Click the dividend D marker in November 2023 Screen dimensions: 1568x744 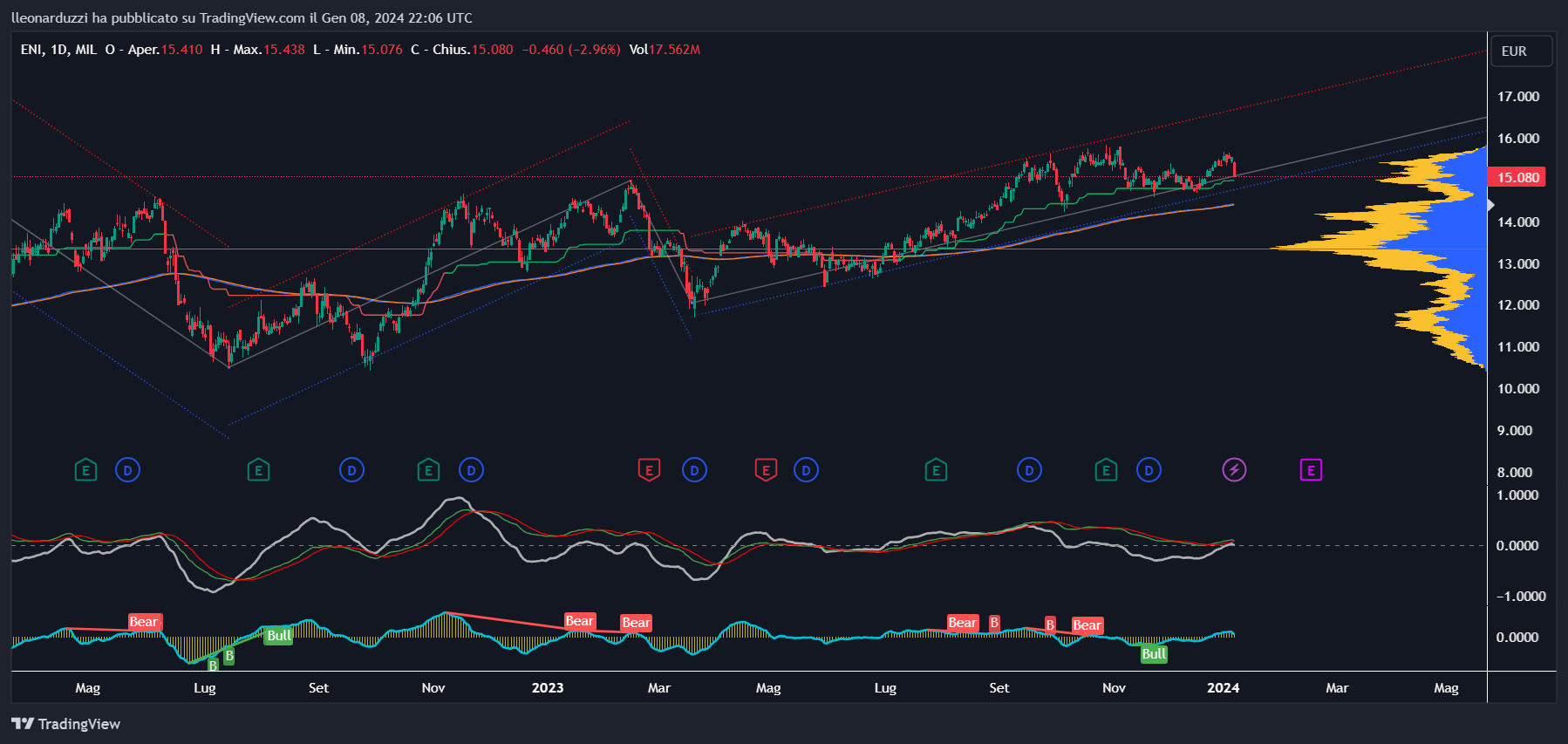tap(1149, 471)
